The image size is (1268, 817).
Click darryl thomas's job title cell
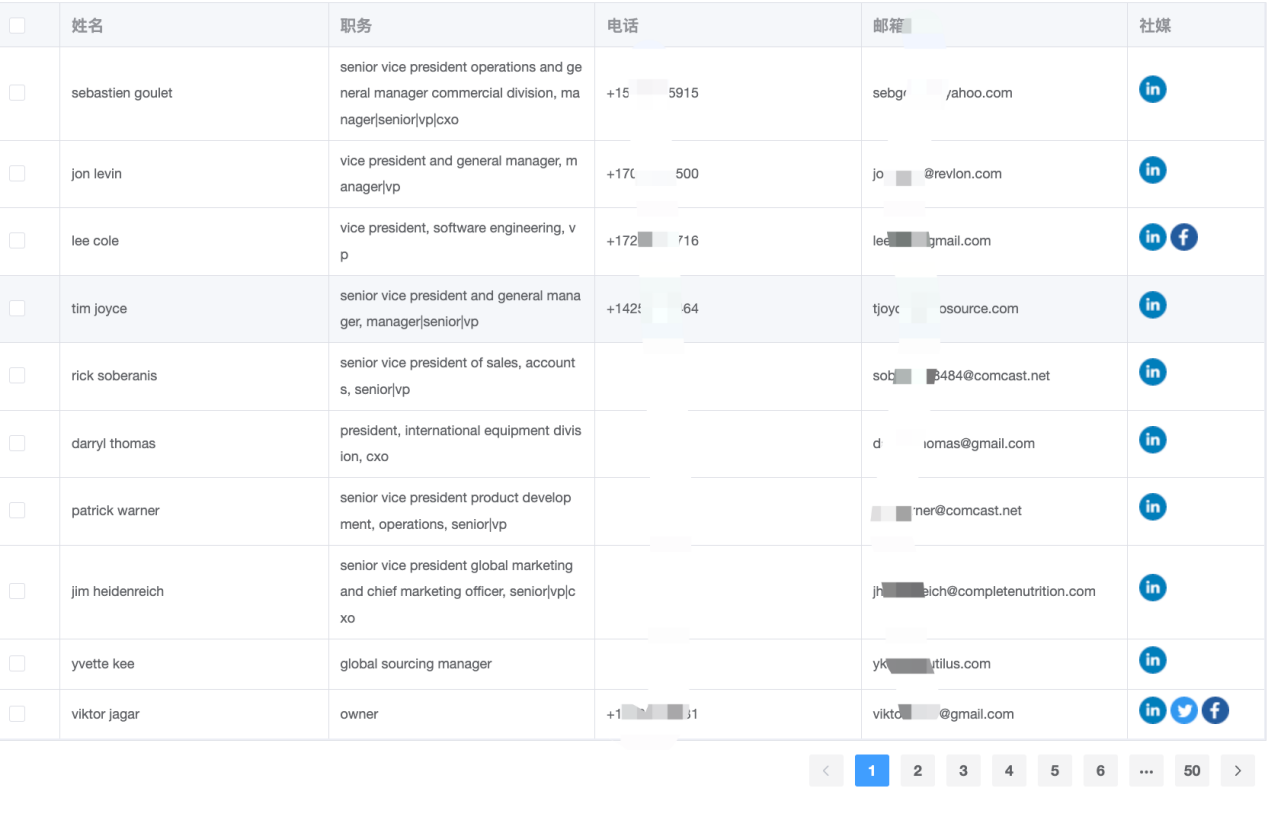point(461,444)
